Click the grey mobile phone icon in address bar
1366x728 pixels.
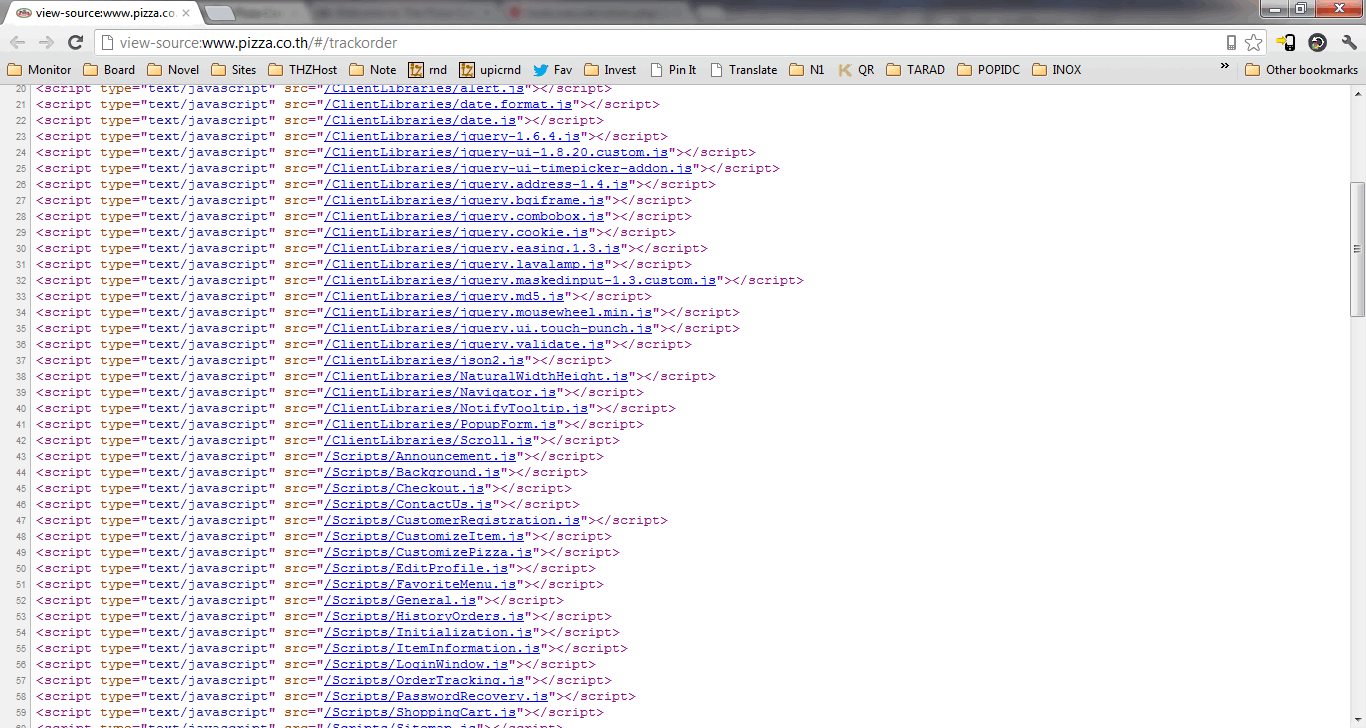click(x=1232, y=43)
